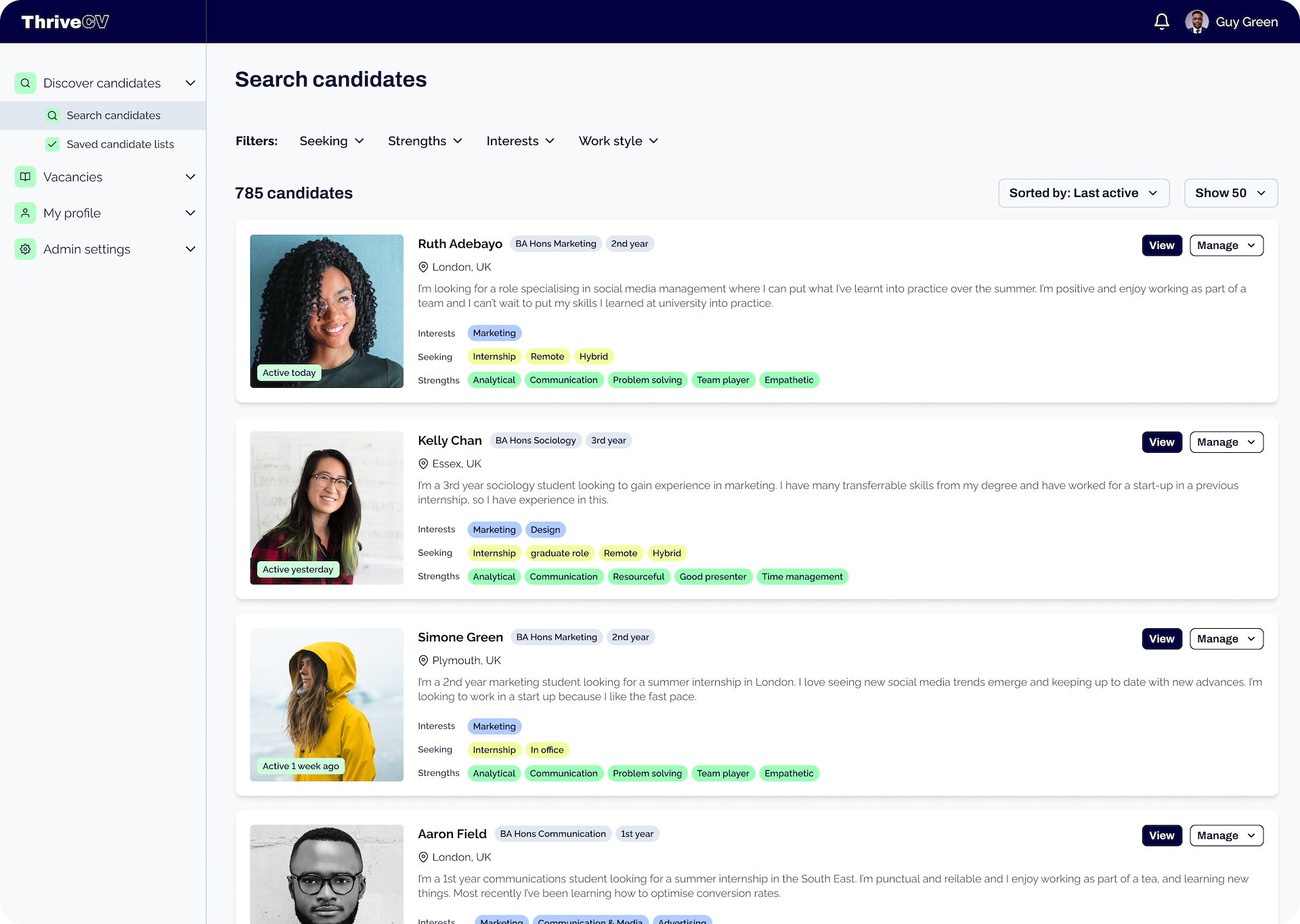Click the Resourceful strength tag

tap(638, 577)
